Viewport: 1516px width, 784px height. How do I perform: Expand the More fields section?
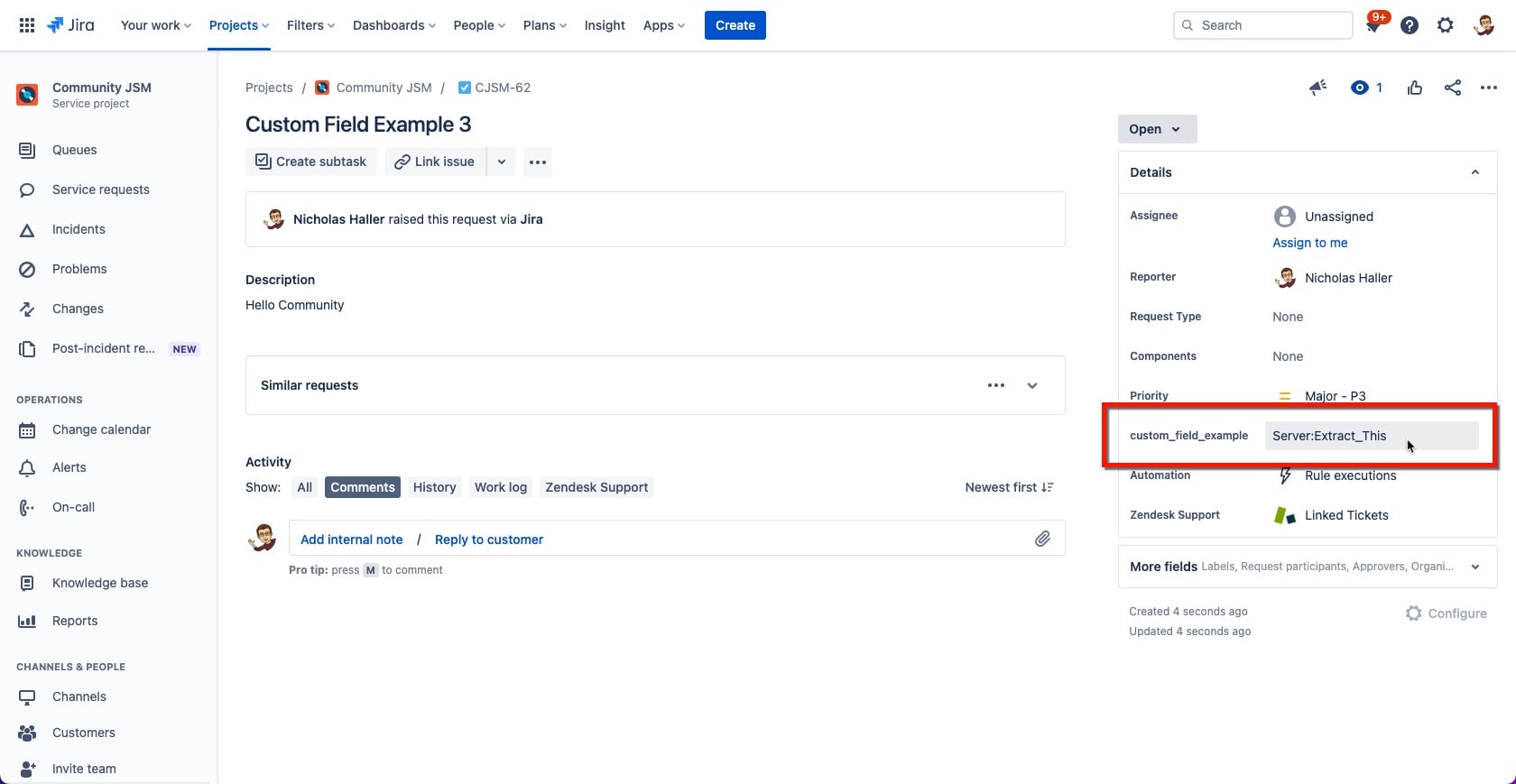[1308, 567]
